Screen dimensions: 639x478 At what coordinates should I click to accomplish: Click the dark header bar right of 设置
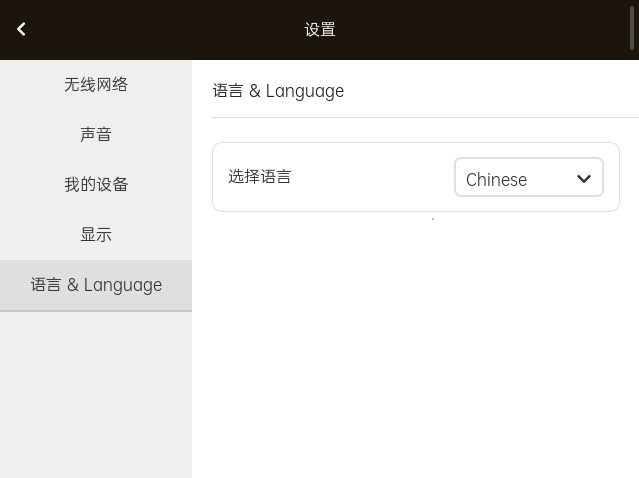(x=480, y=30)
